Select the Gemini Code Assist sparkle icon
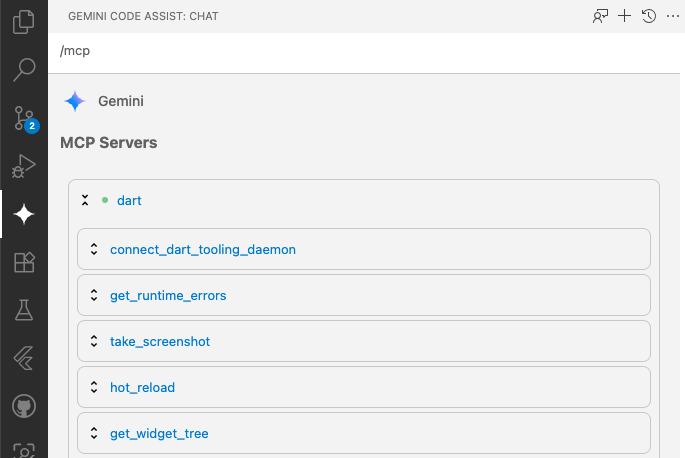Screen dimensions: 685x458 click(x=24, y=214)
